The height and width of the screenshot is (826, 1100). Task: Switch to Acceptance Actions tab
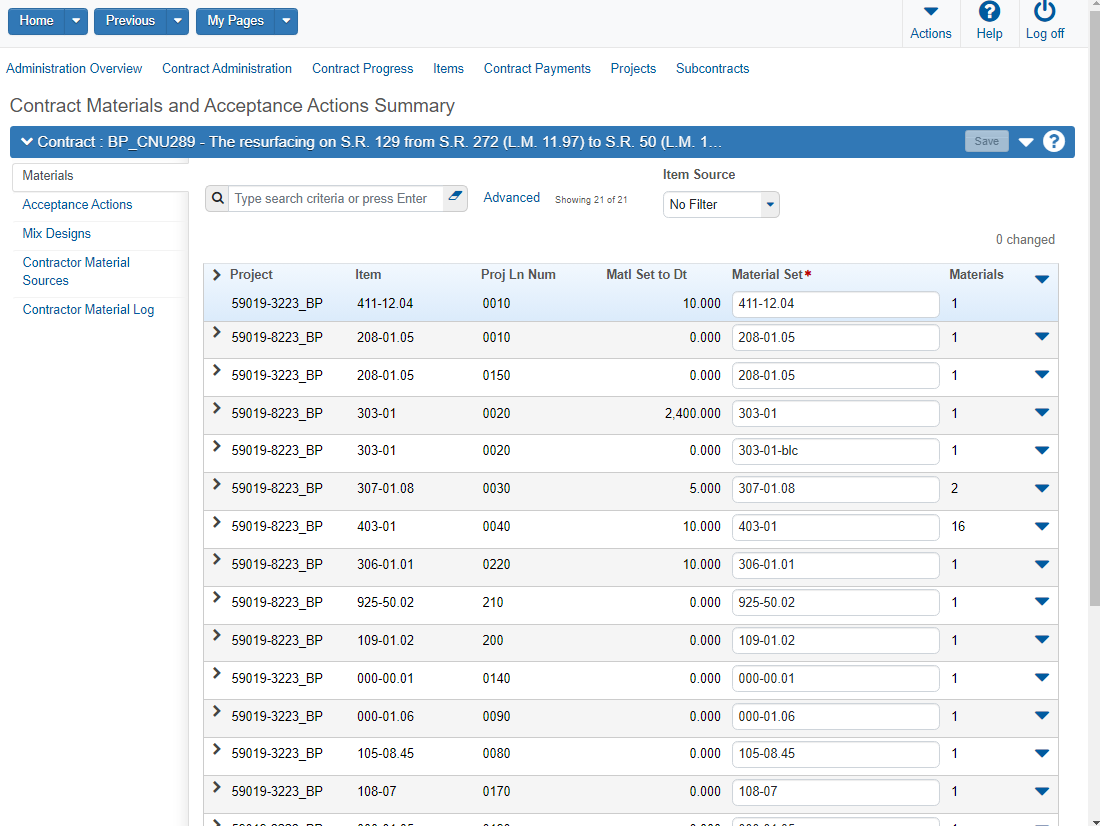[77, 204]
